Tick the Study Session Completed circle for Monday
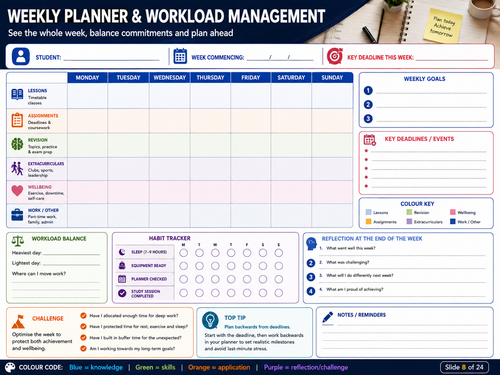This screenshot has height=375, width=500. (183, 293)
